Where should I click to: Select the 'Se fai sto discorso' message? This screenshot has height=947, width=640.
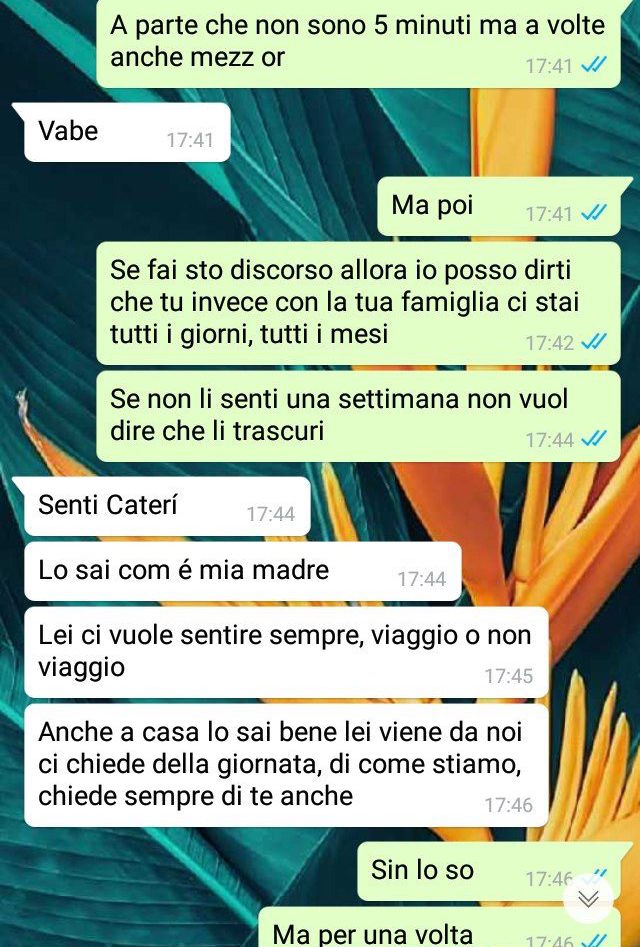[359, 303]
